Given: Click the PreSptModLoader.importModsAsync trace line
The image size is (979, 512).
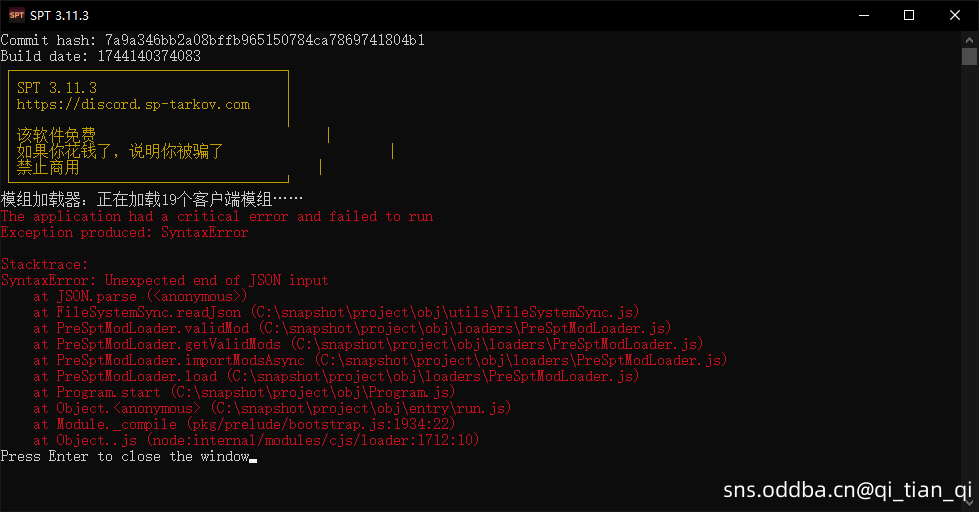Looking at the screenshot, I should coord(380,360).
